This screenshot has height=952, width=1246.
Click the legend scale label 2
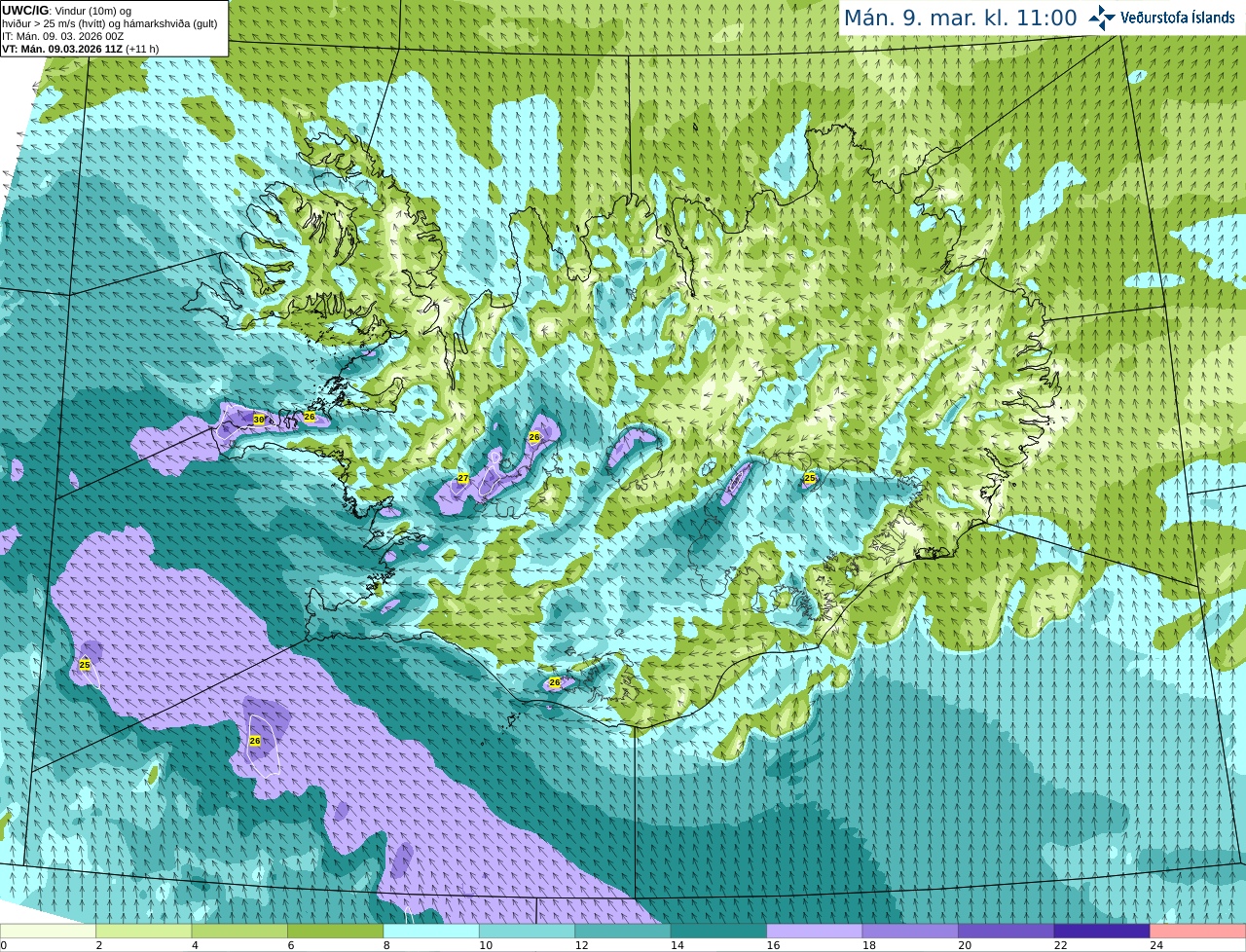(98, 945)
